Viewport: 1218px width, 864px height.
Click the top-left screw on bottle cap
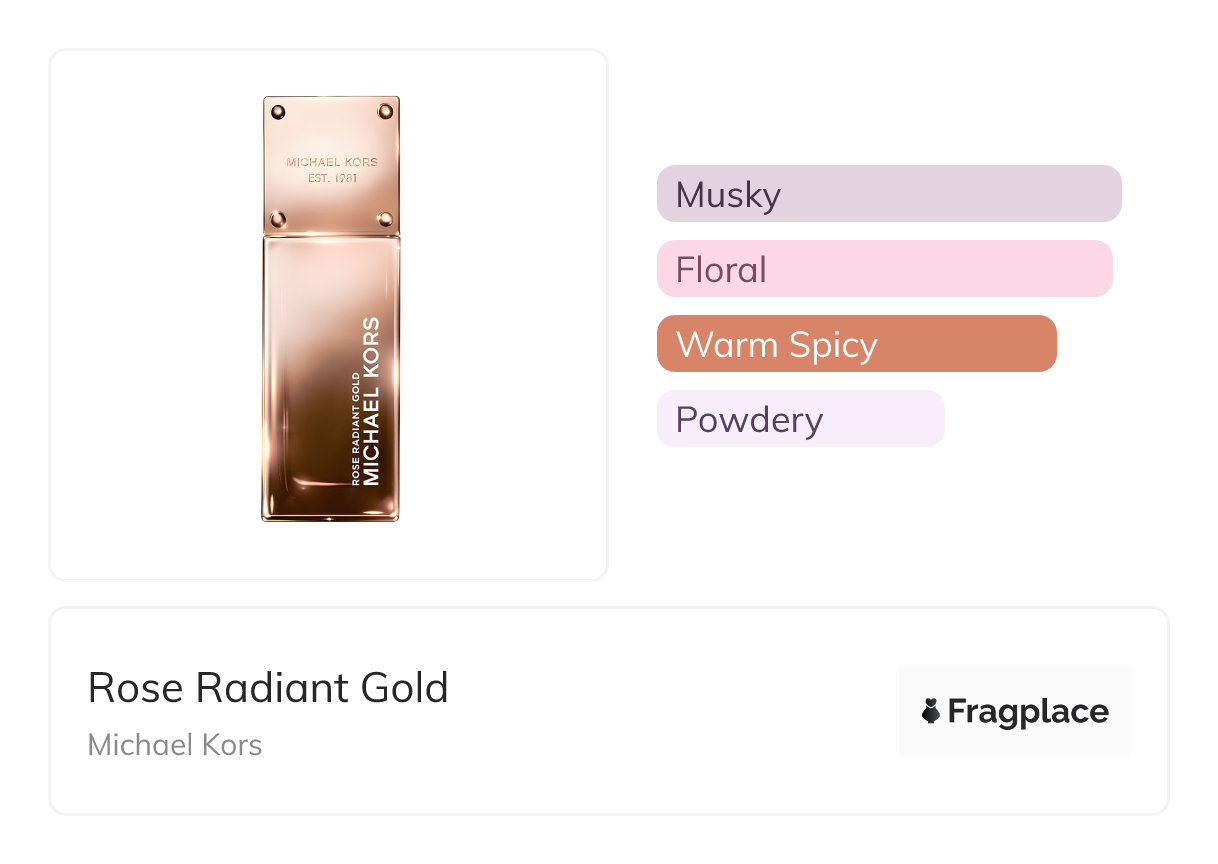point(279,111)
